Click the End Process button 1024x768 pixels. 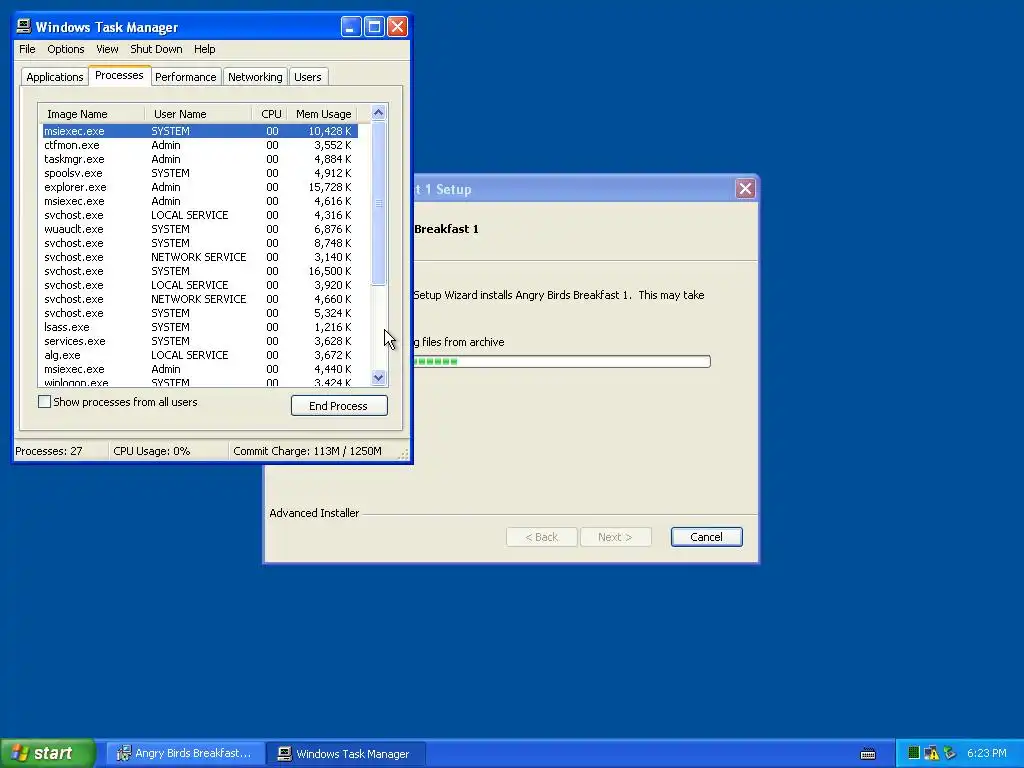339,406
